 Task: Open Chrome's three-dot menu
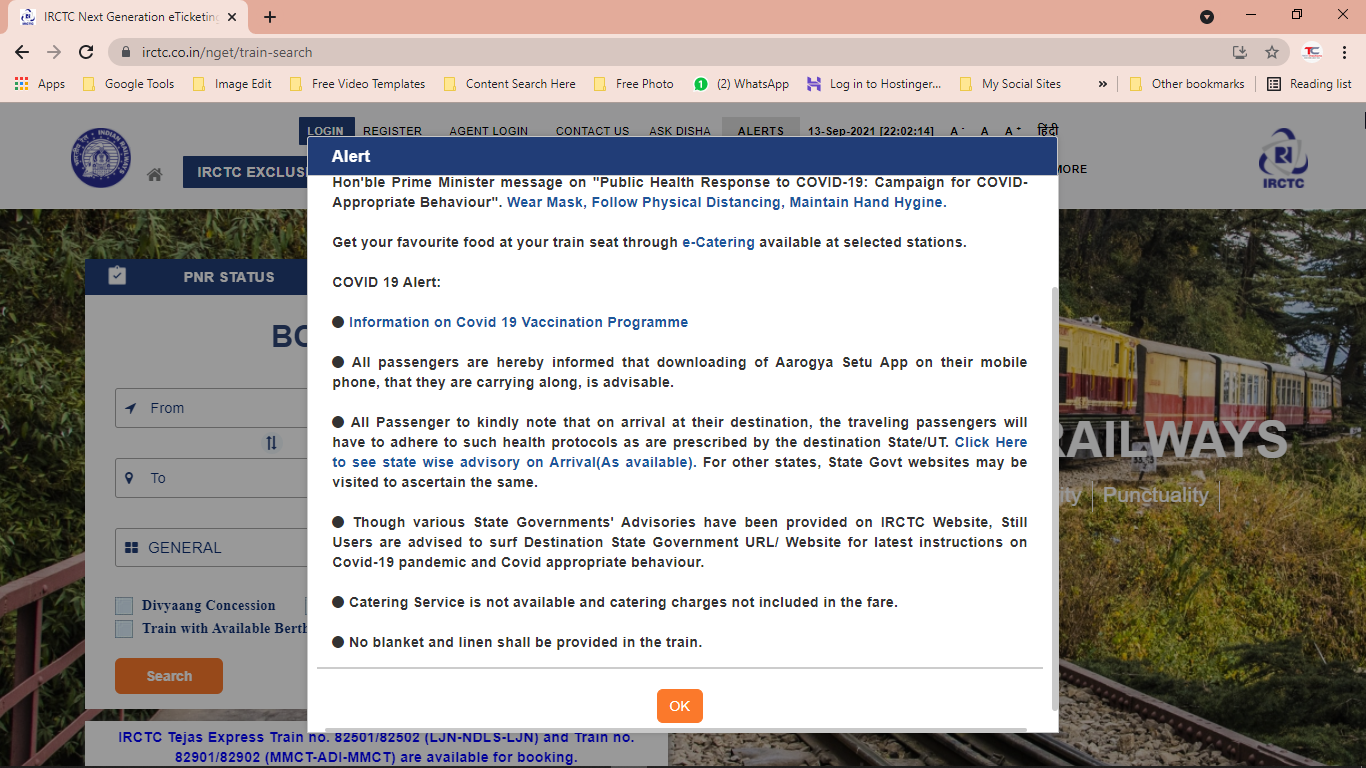[x=1344, y=52]
